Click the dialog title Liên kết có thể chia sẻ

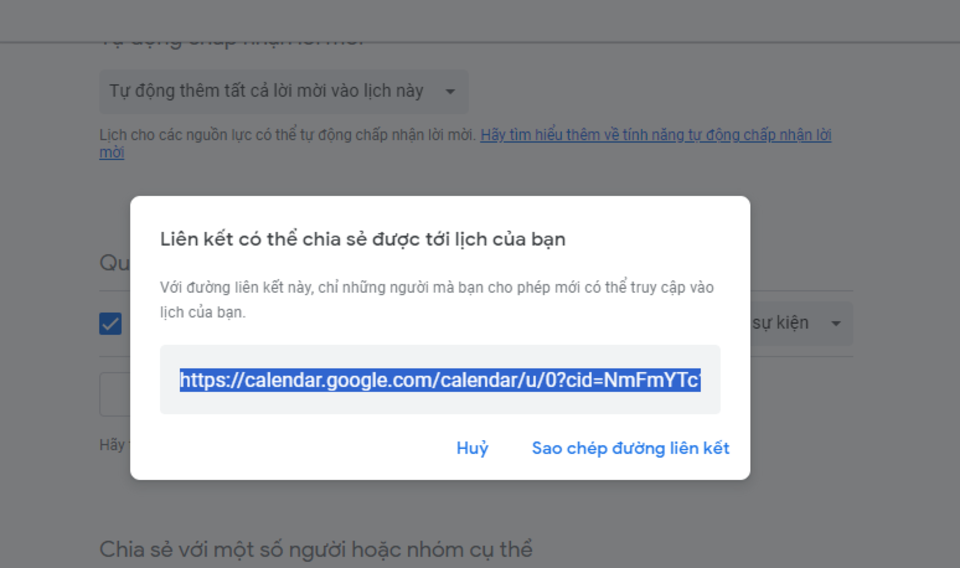362,239
